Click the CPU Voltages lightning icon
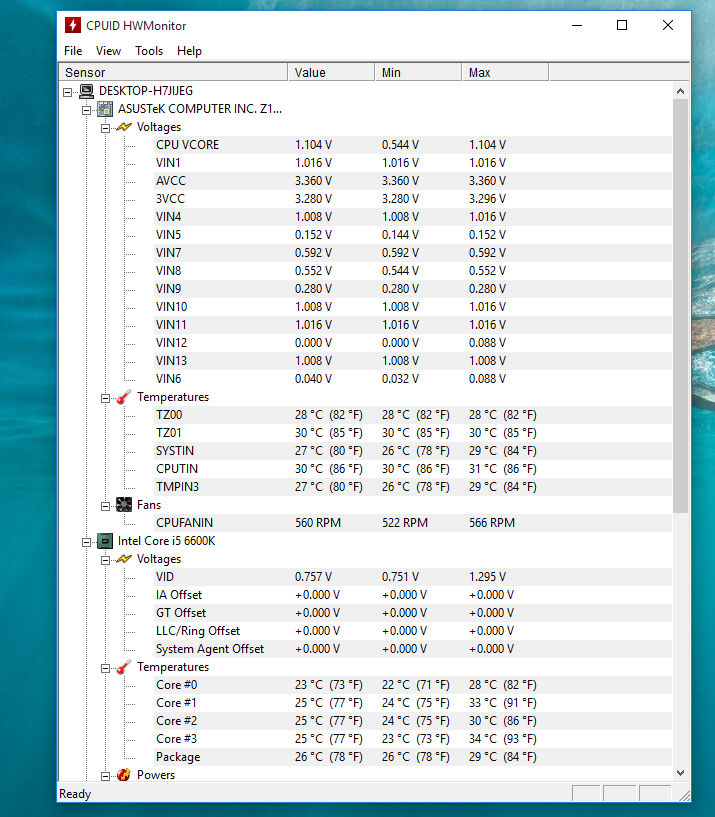This screenshot has width=715, height=817. coord(124,559)
